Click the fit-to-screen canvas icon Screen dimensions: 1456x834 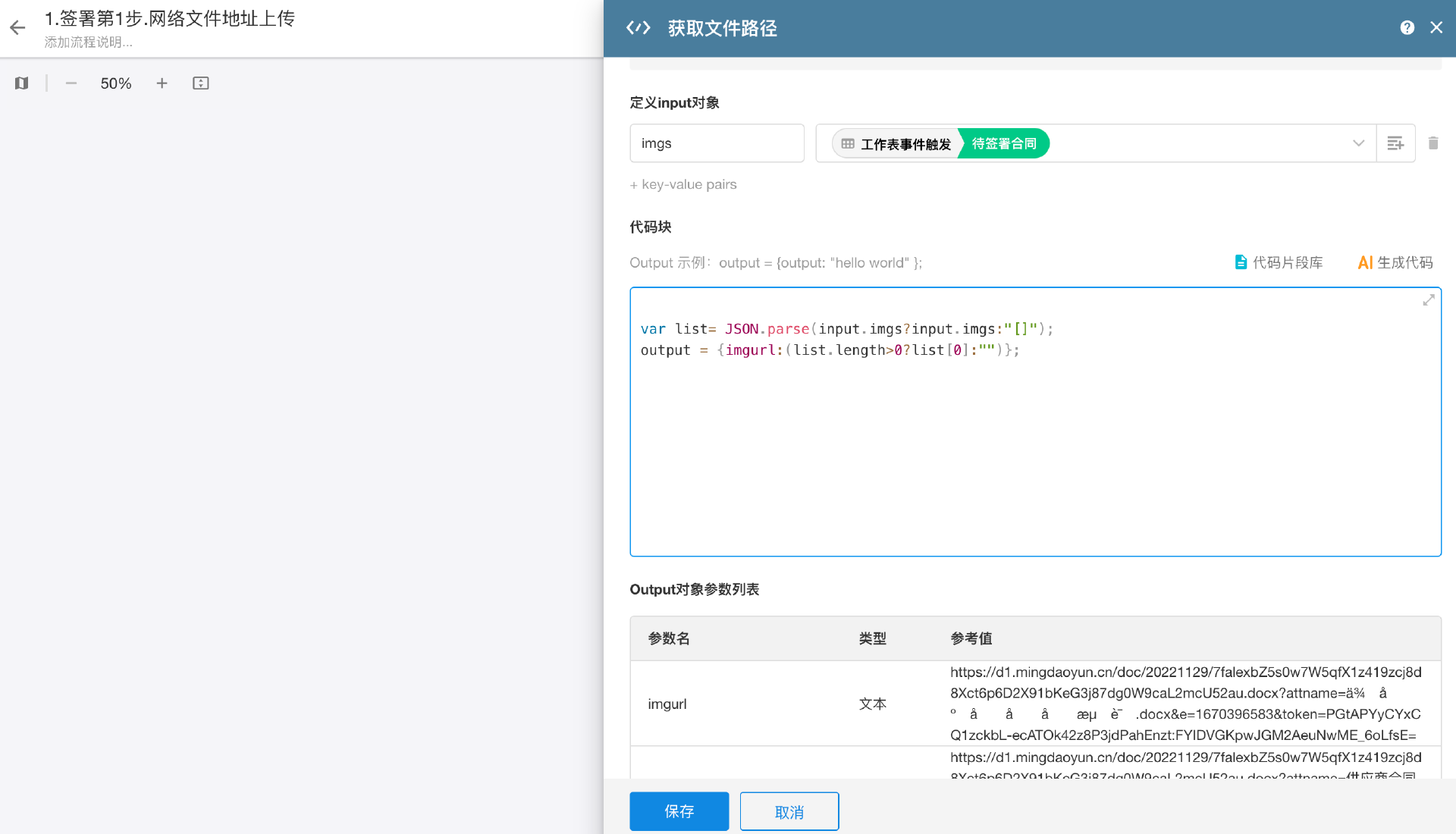200,83
